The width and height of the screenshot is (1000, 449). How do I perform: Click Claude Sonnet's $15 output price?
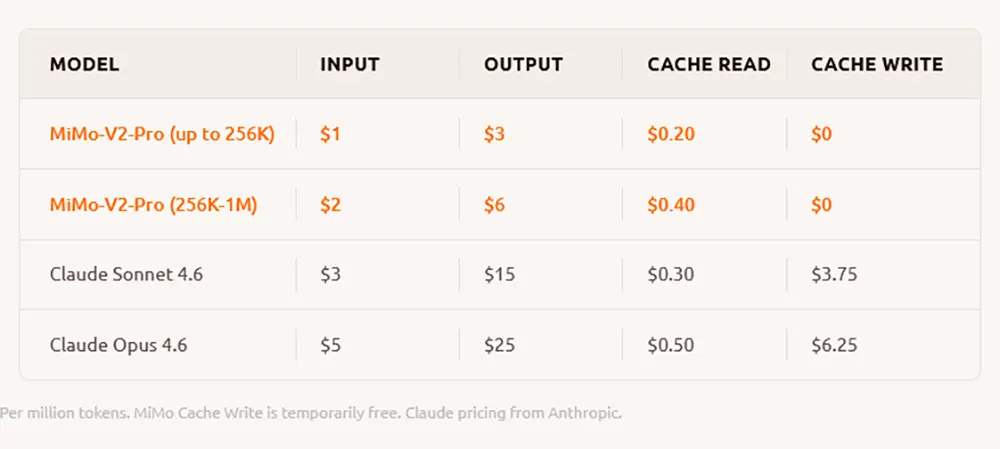[499, 274]
